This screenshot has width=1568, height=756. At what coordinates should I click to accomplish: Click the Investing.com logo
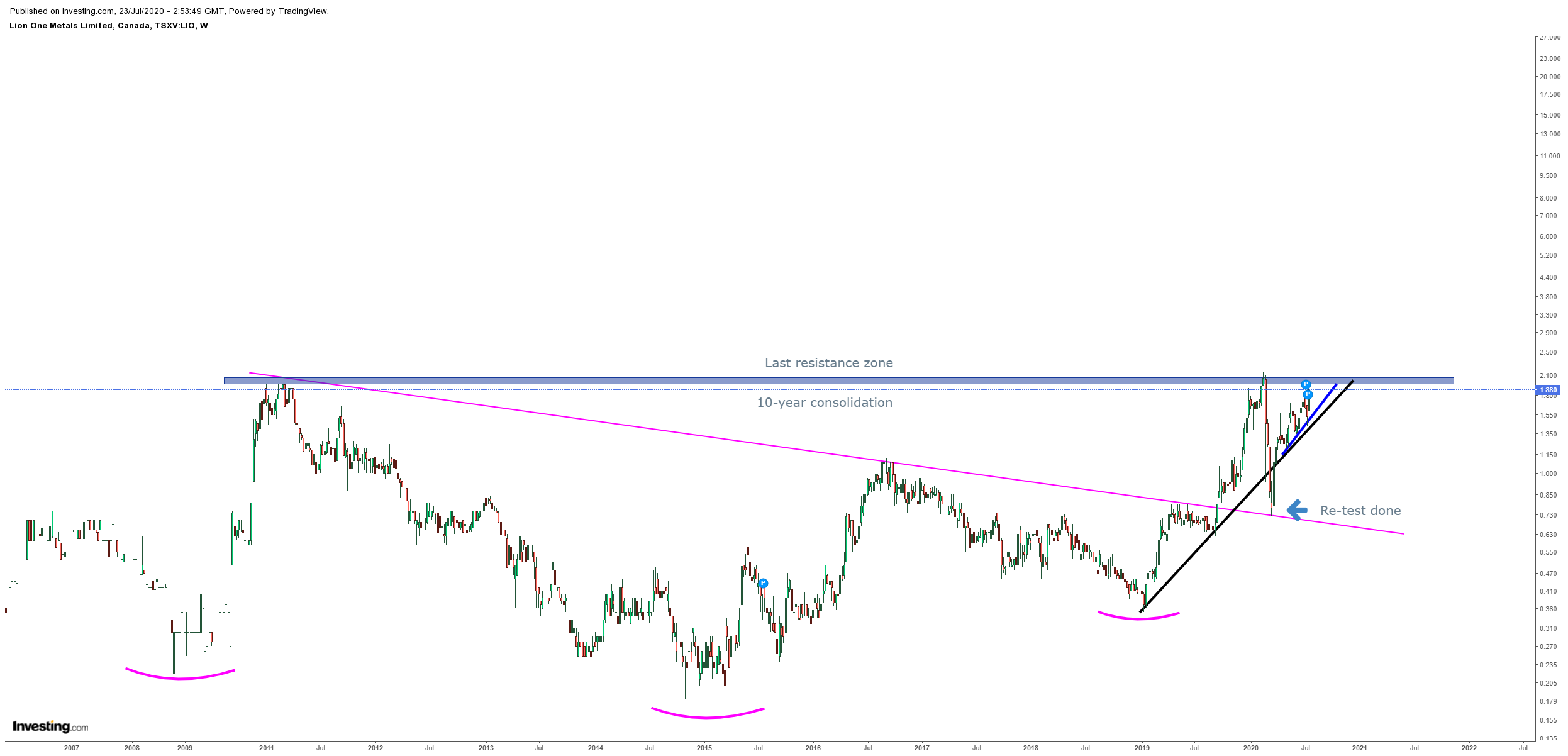(x=50, y=726)
